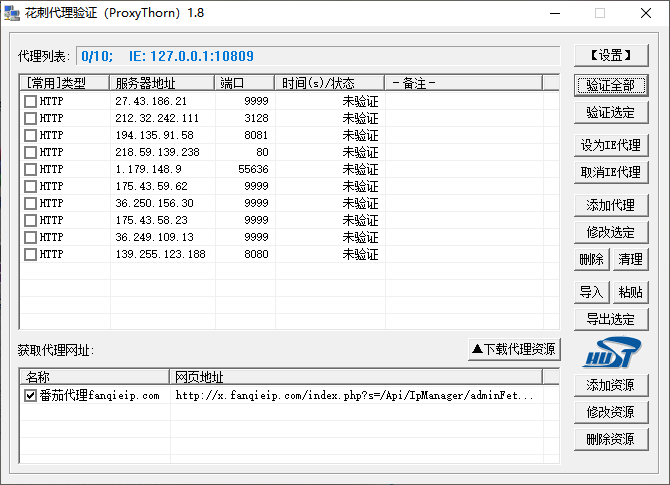Image resolution: width=670 pixels, height=485 pixels.
Task: Enable the checkbox for 139.255.123.188
Action: 31,254
